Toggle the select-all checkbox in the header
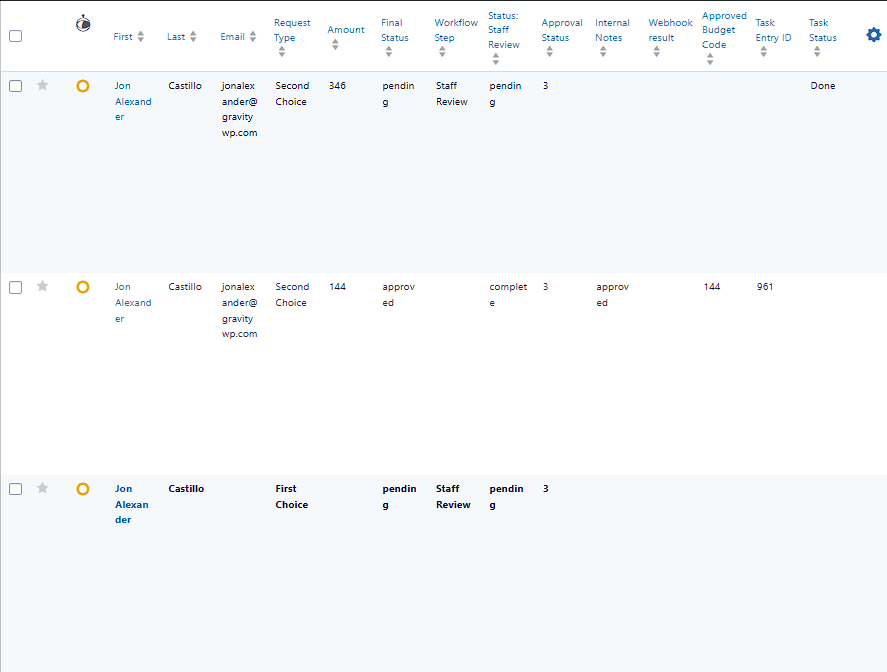887x672 pixels. pyautogui.click(x=15, y=34)
